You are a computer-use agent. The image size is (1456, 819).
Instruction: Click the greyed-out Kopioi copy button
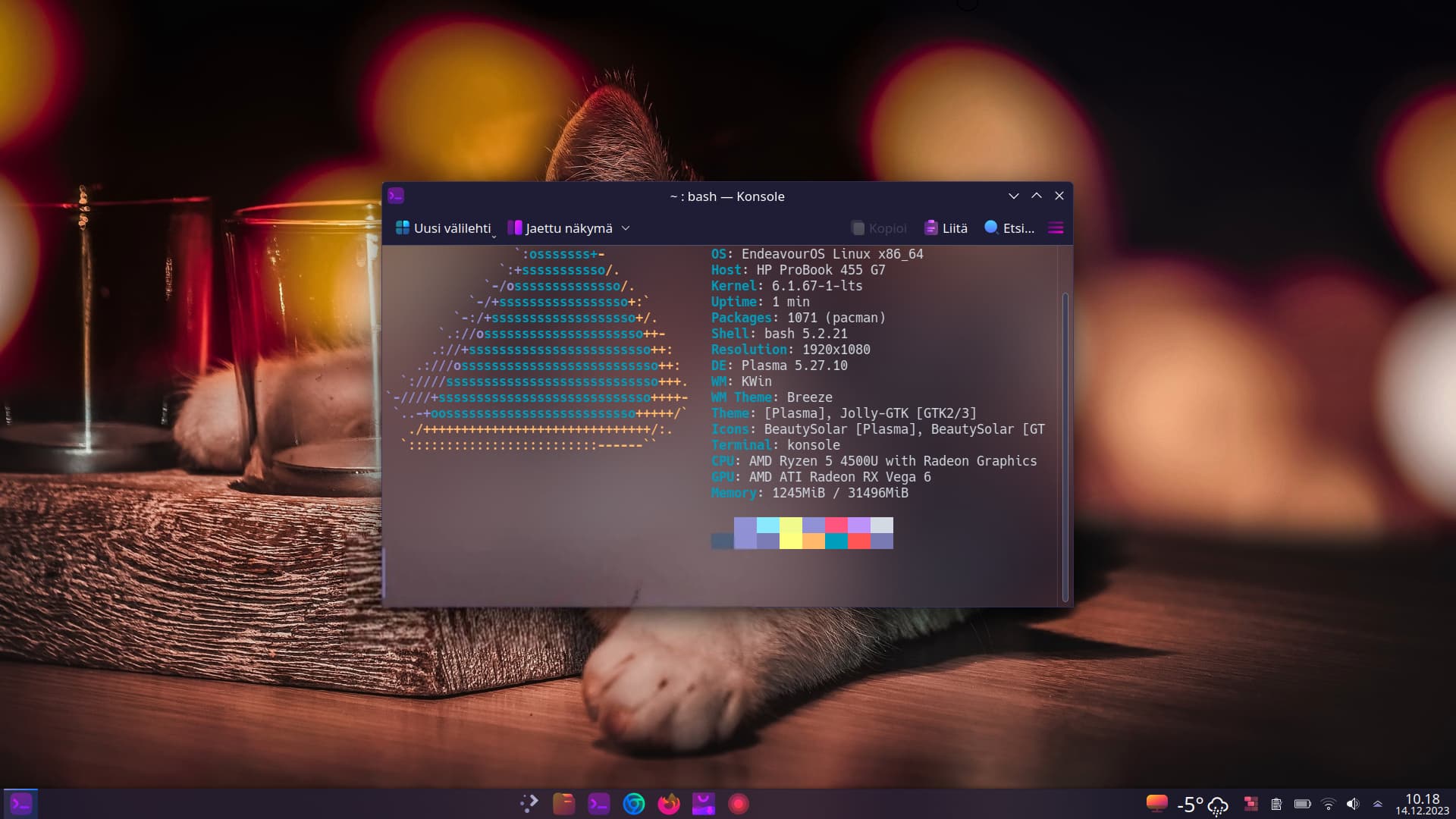(x=879, y=228)
